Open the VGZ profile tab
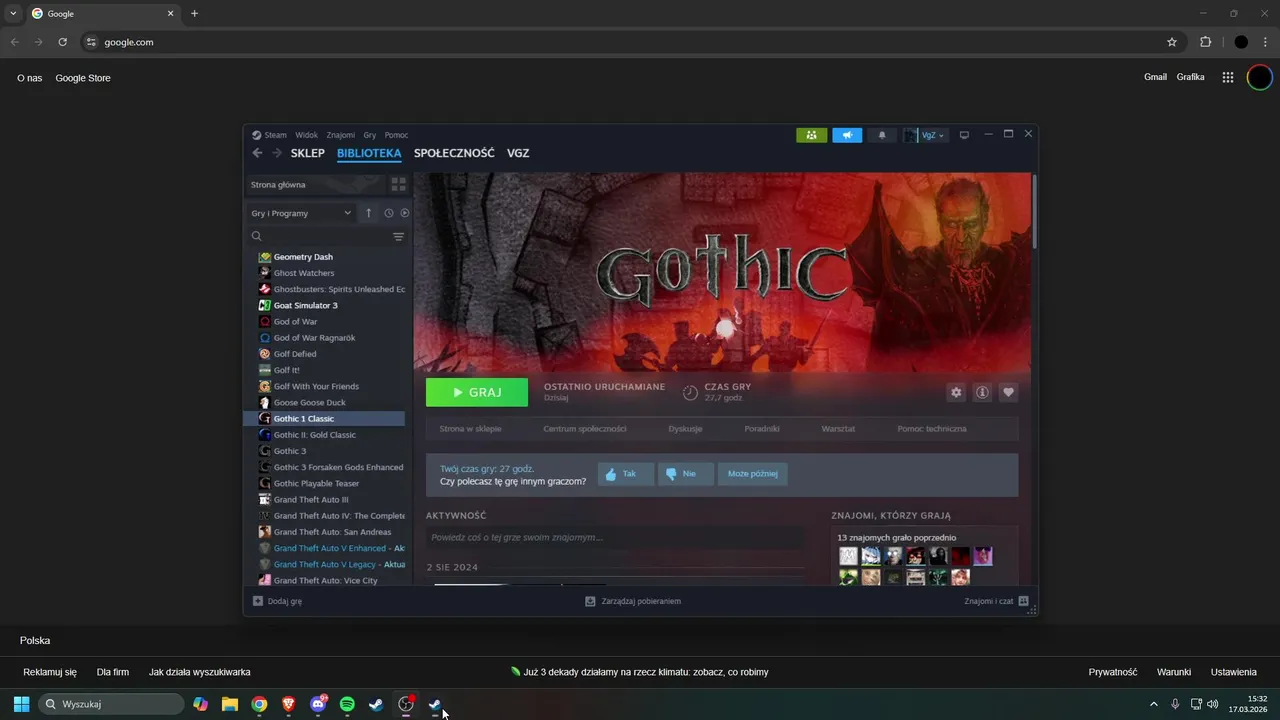The image size is (1280, 720). 518,153
